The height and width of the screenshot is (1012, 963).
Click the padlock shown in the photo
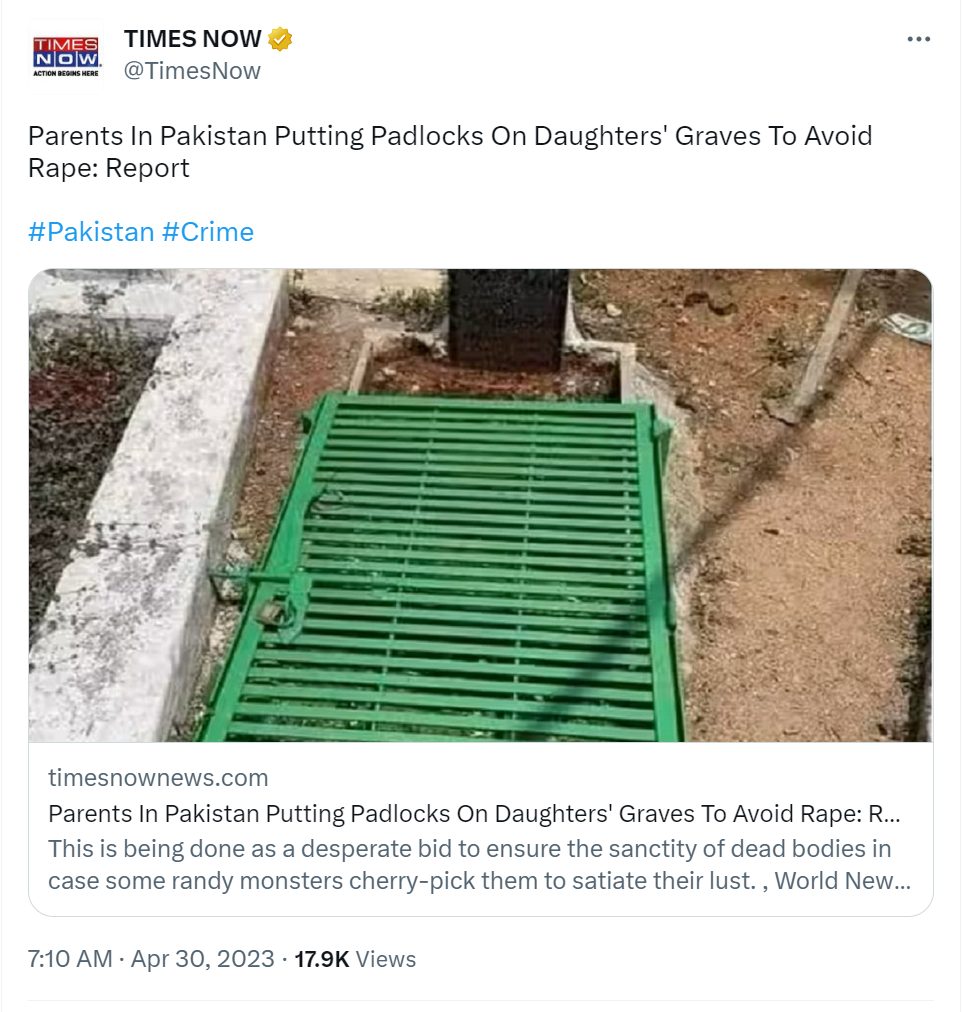pos(272,609)
